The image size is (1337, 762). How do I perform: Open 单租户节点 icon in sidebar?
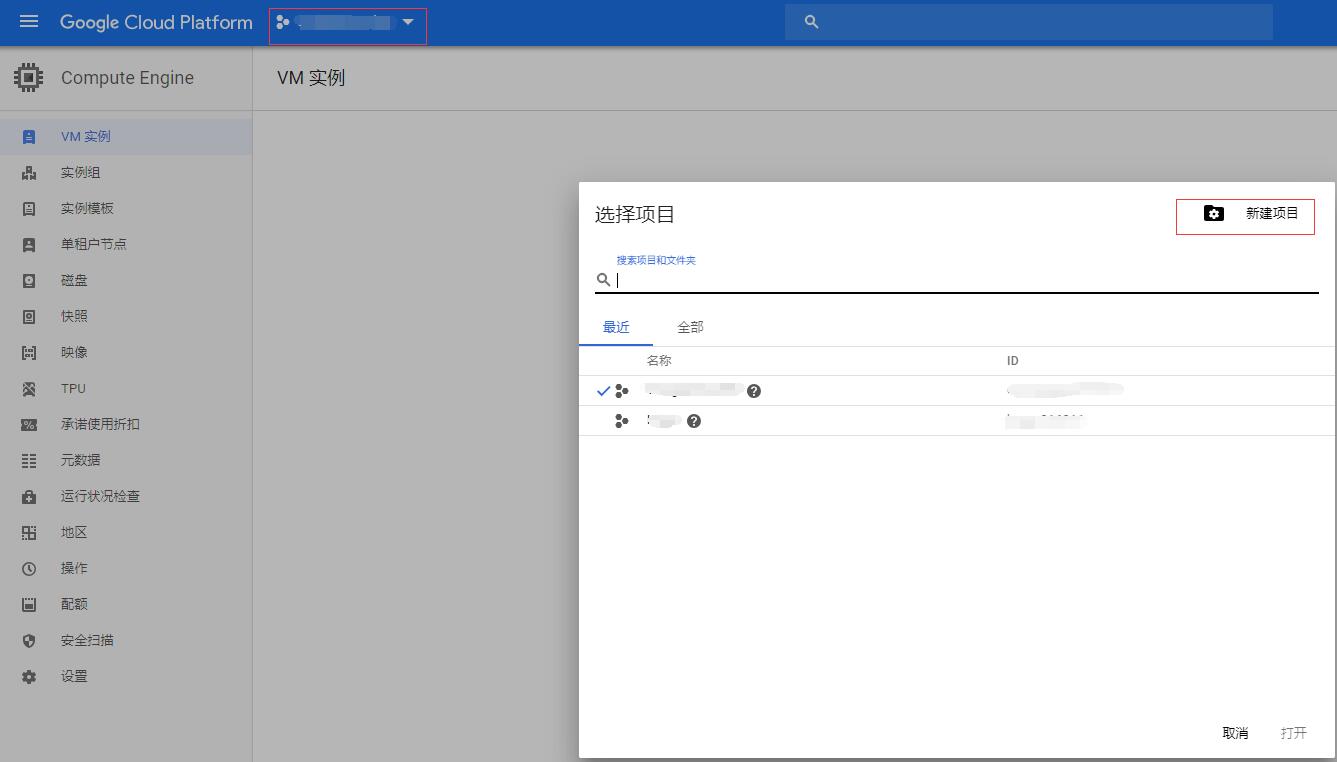click(29, 245)
